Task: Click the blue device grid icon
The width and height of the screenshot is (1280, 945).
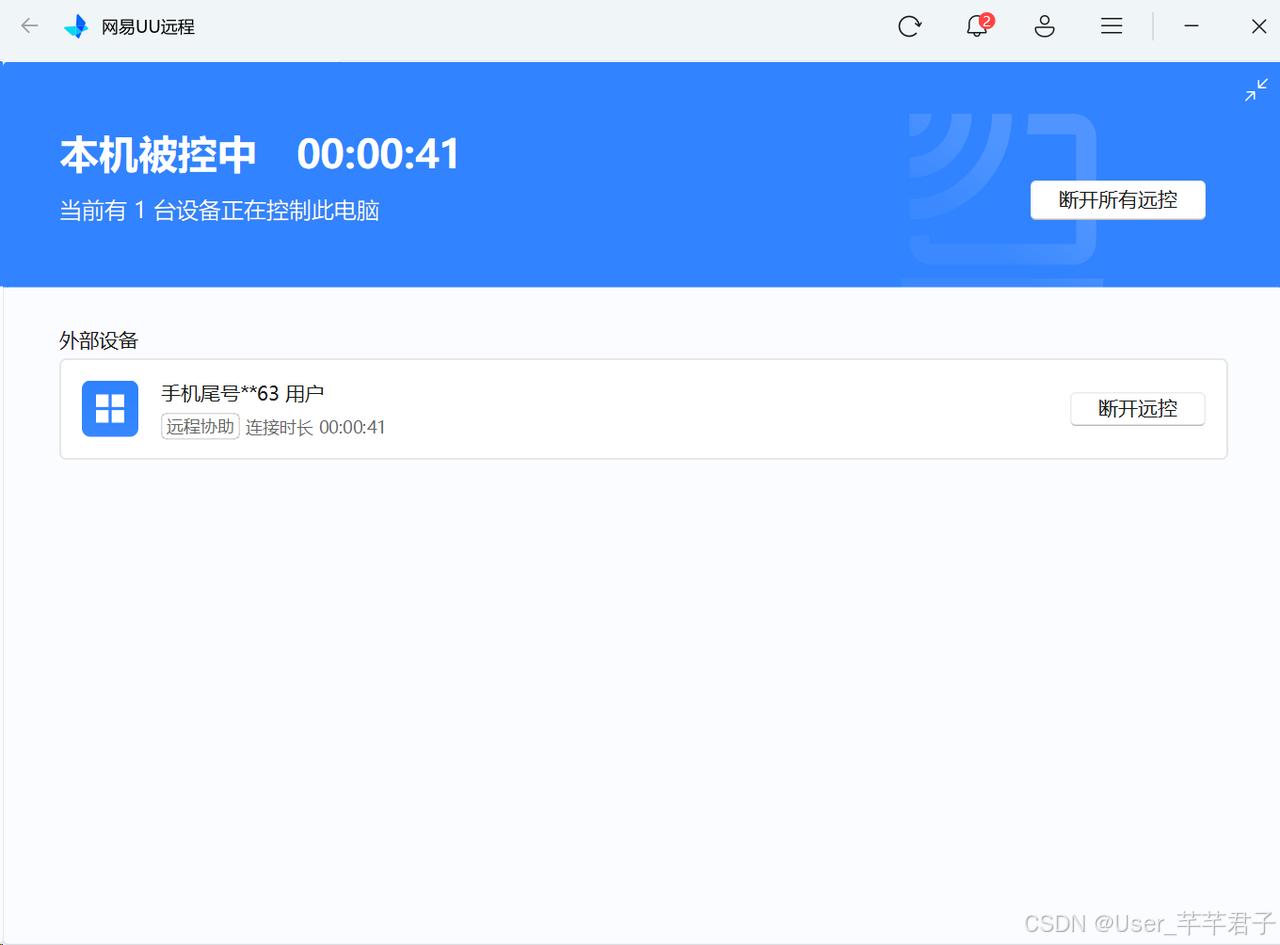Action: tap(109, 408)
